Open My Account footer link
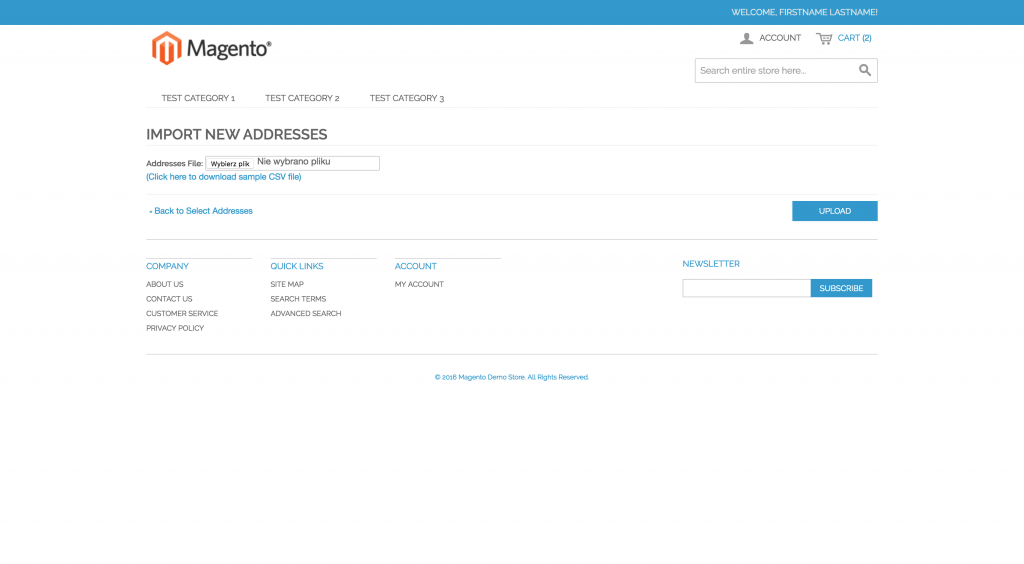The image size is (1024, 564). pyautogui.click(x=419, y=284)
